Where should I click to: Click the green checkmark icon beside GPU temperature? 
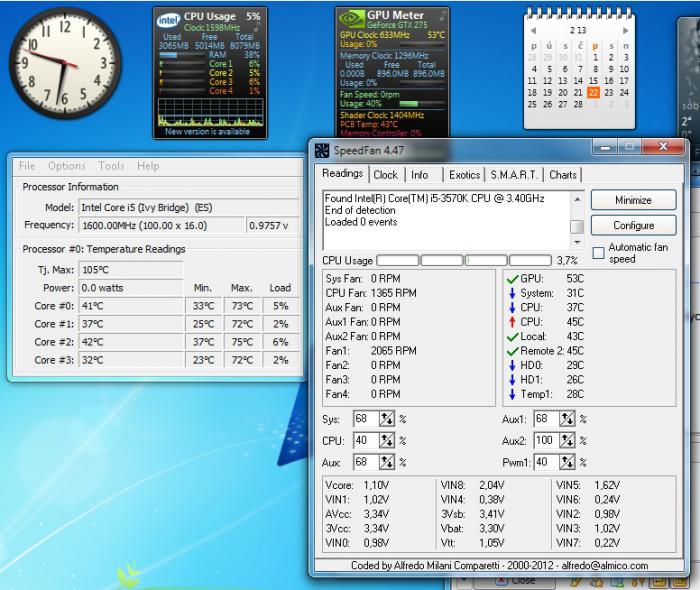[512, 278]
